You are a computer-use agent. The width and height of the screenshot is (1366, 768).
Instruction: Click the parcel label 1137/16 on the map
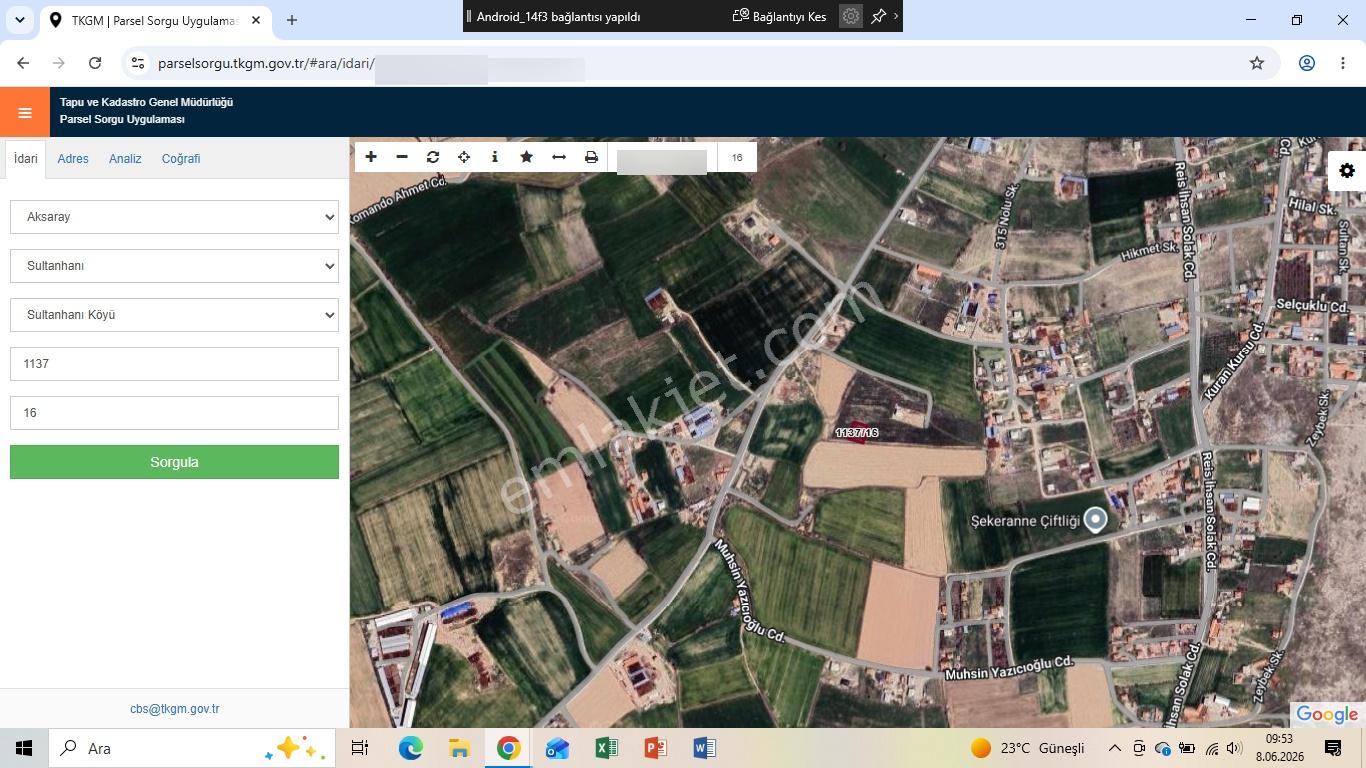(x=857, y=433)
